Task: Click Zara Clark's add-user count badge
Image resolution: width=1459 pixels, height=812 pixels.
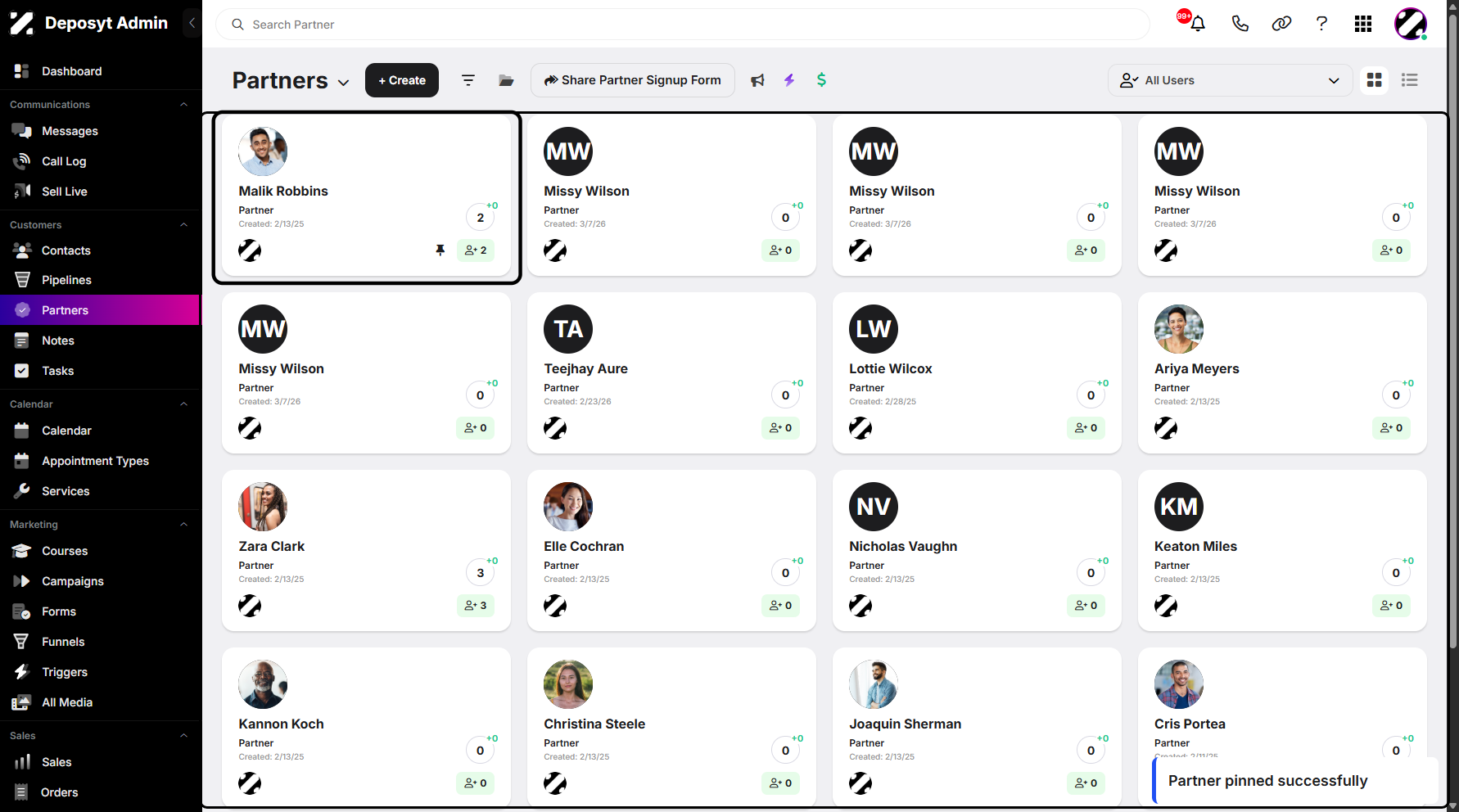Action: tap(476, 606)
